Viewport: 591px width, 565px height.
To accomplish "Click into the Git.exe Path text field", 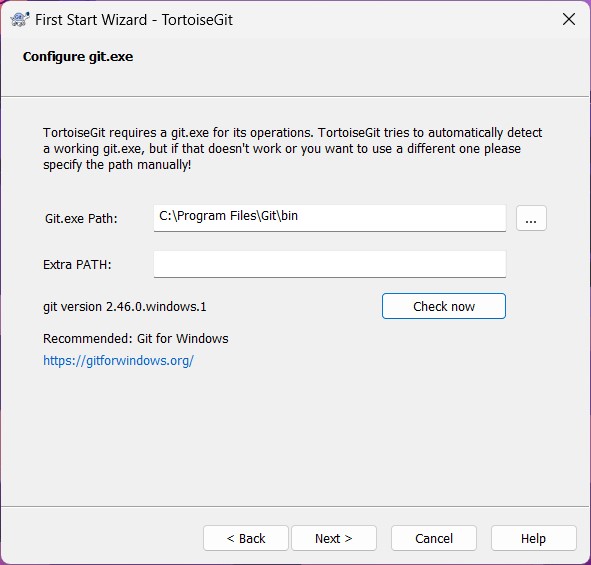I will 329,218.
